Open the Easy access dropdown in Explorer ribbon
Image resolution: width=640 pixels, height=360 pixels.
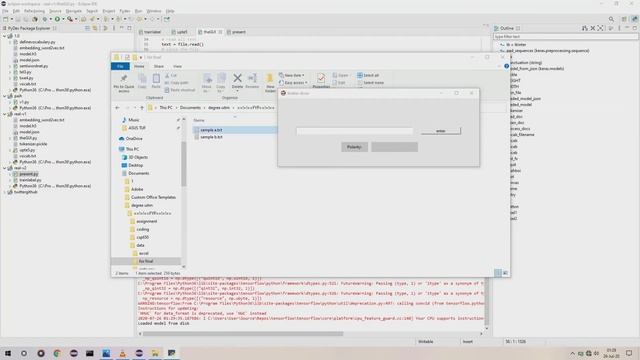(293, 83)
